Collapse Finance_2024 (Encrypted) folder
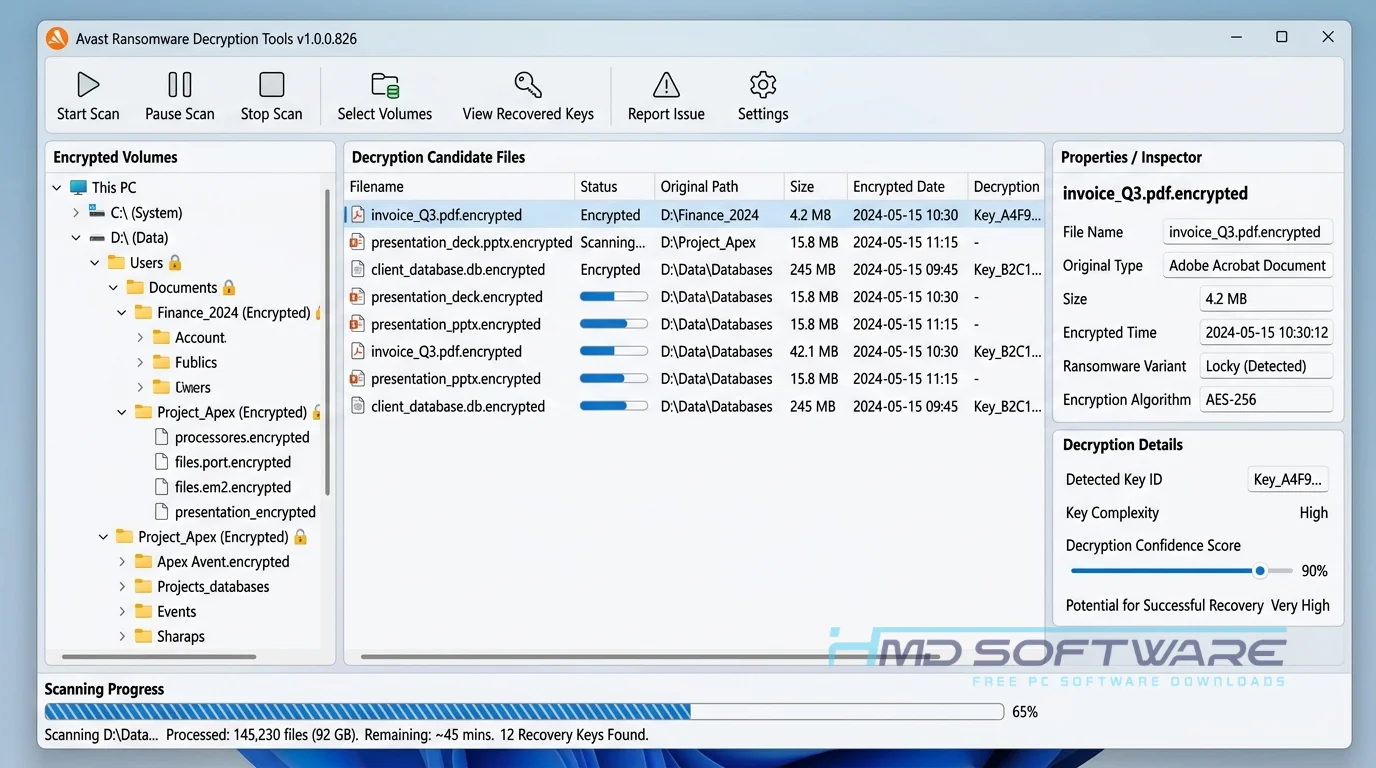1376x768 pixels. pos(122,312)
